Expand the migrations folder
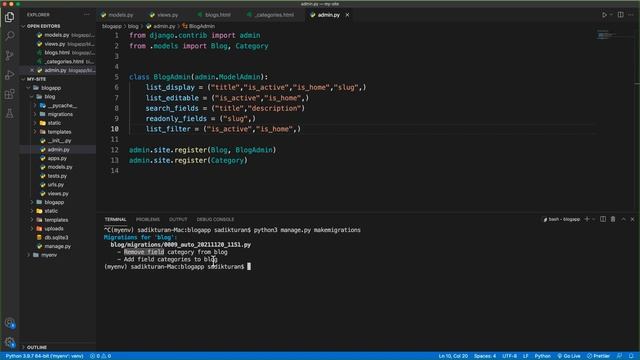The width and height of the screenshot is (640, 360). (x=35, y=114)
